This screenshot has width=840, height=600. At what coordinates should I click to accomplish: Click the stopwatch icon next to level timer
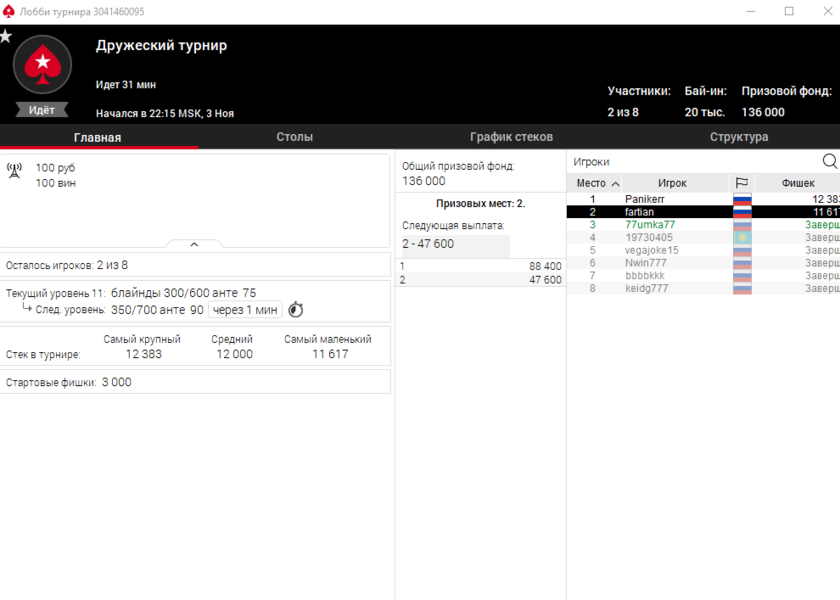point(295,310)
